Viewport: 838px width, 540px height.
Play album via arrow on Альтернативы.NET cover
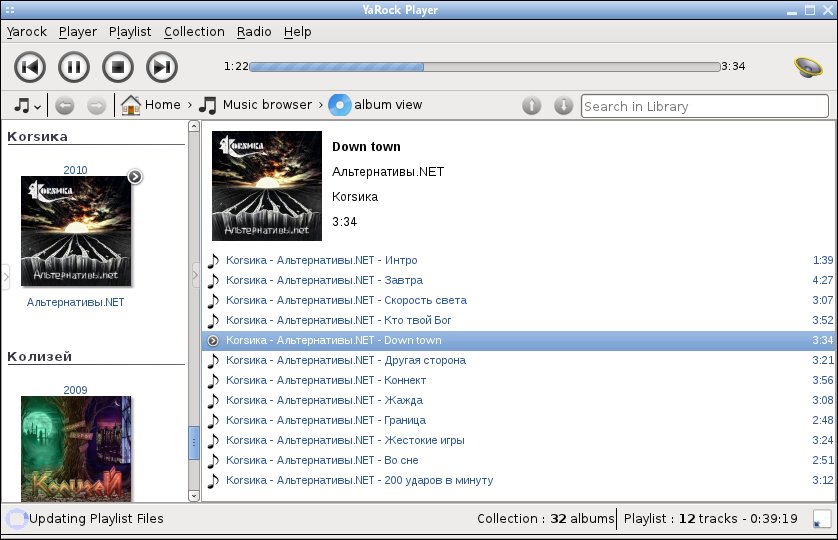(135, 176)
